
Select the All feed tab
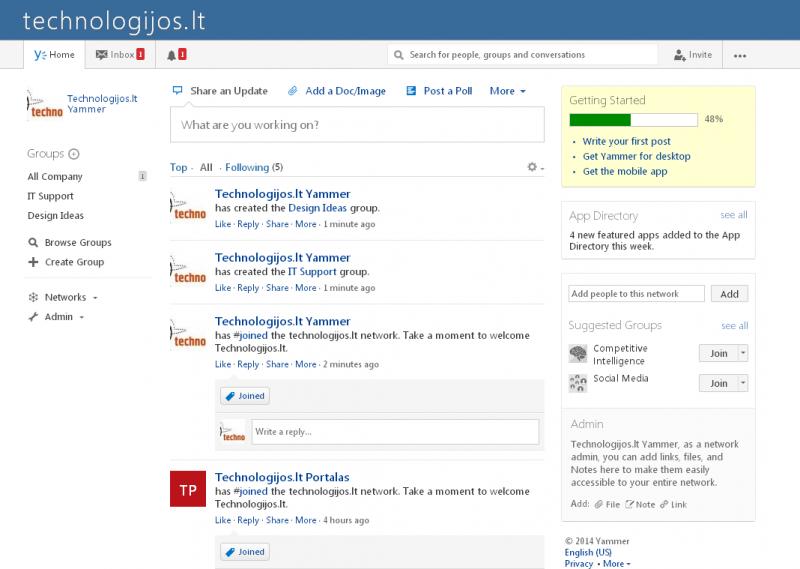[x=206, y=167]
